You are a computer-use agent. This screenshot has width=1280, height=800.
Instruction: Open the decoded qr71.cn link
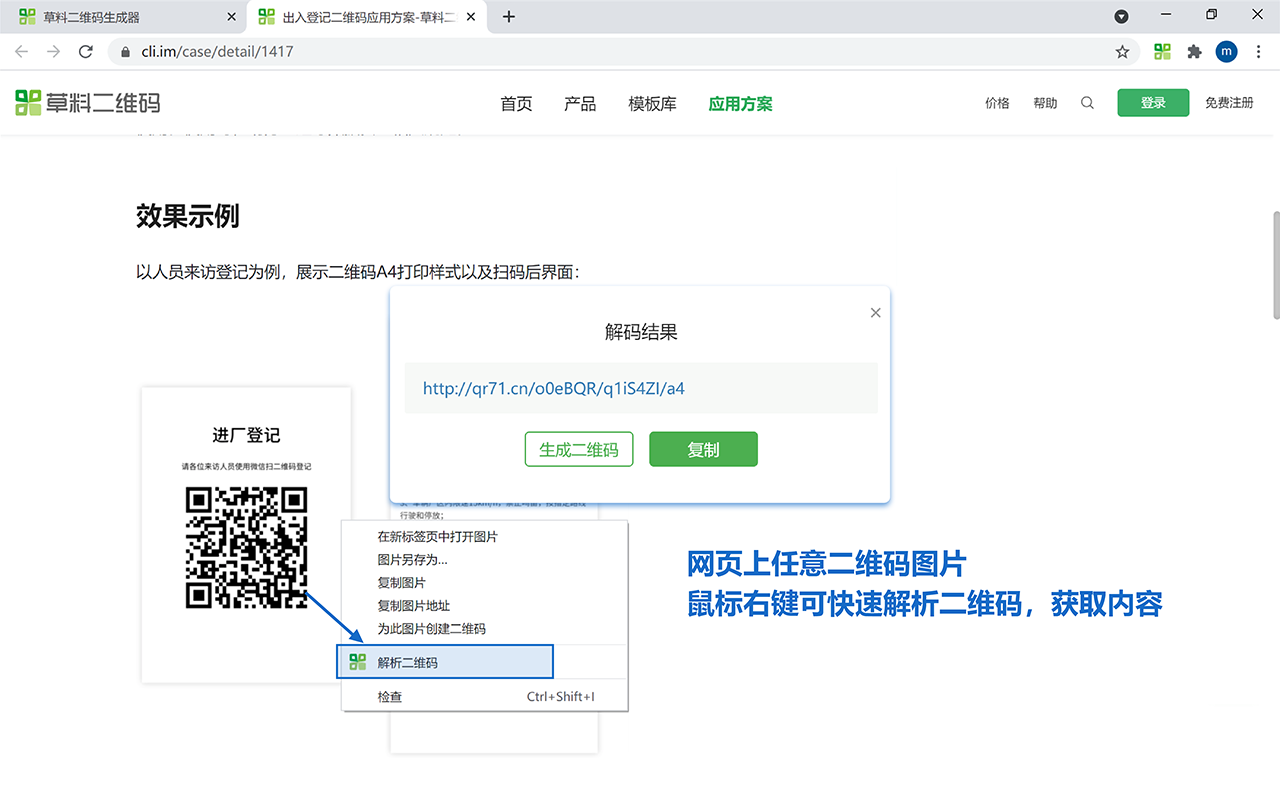552,389
